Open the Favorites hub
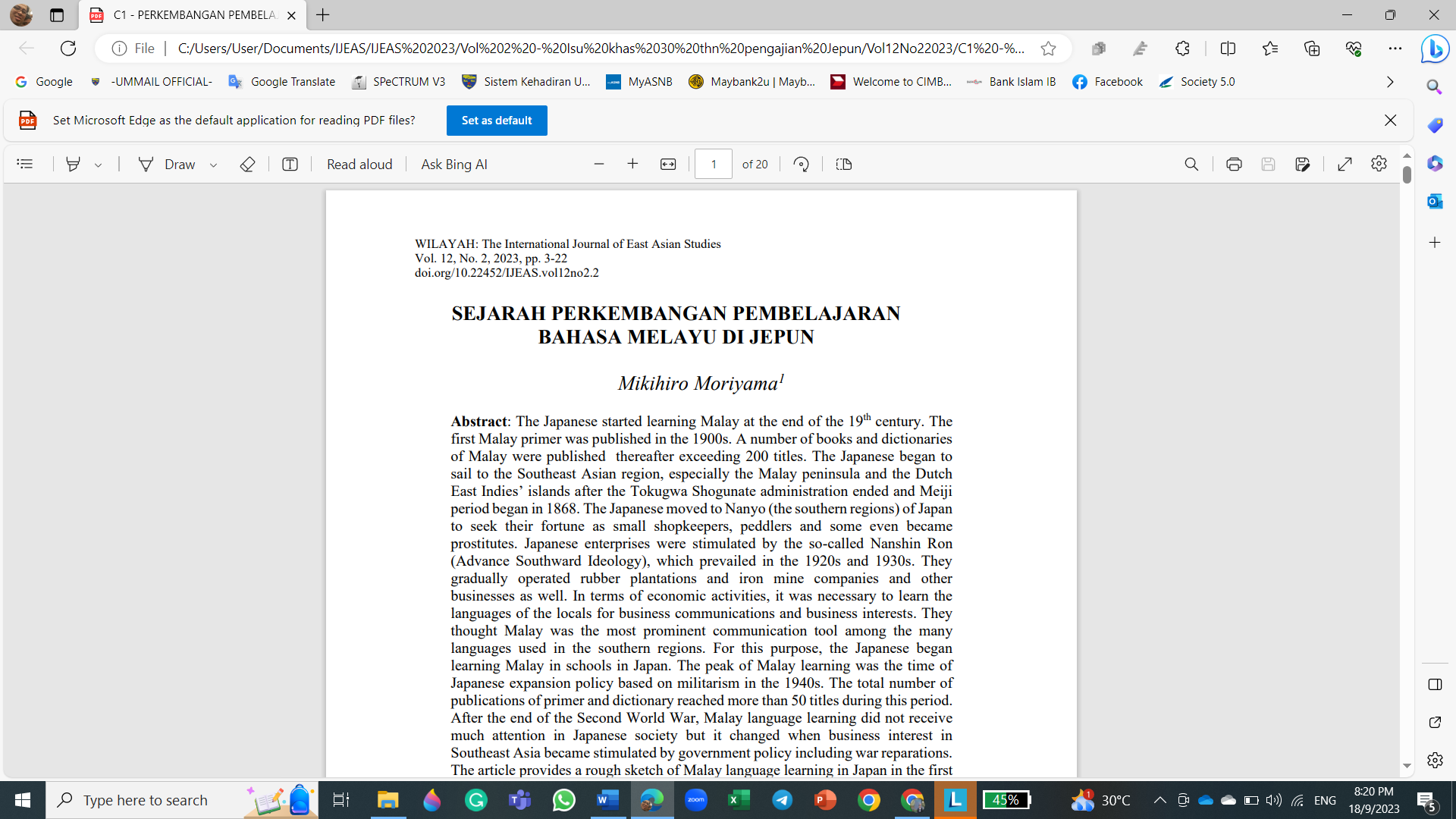1456x819 pixels. 1270,49
